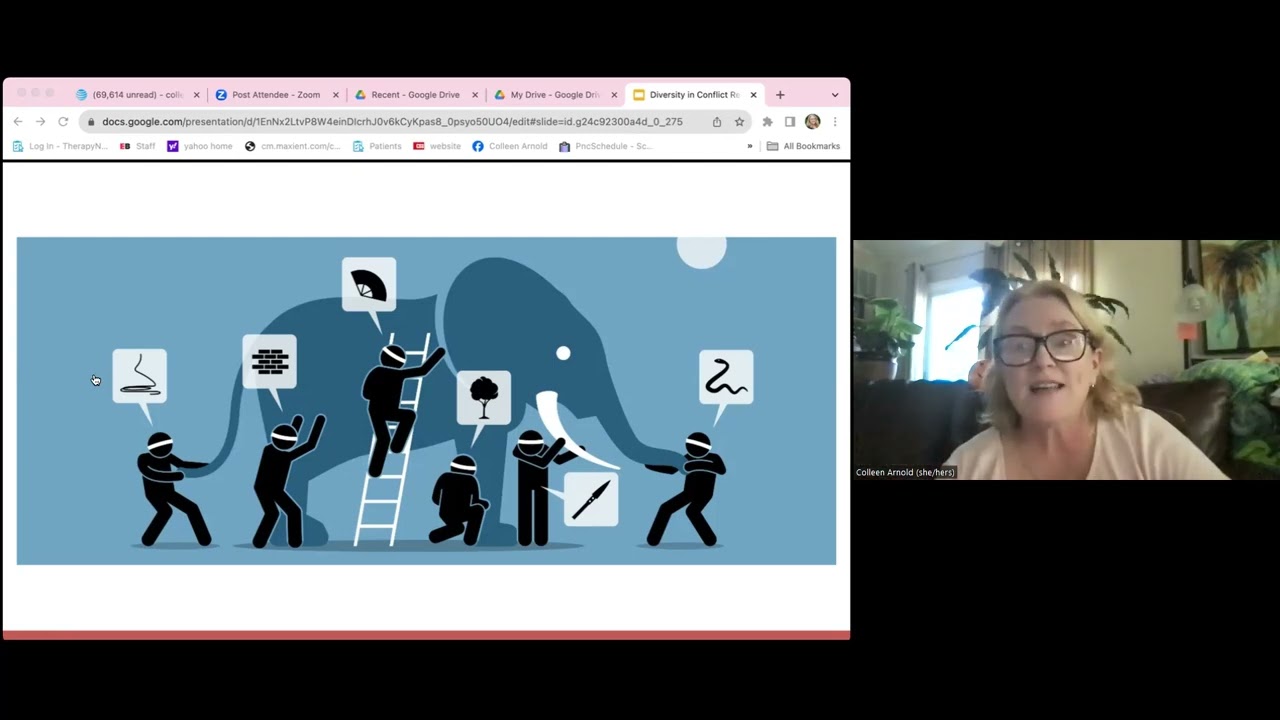Open the website bookmark
The width and height of the screenshot is (1280, 720).
click(x=437, y=146)
